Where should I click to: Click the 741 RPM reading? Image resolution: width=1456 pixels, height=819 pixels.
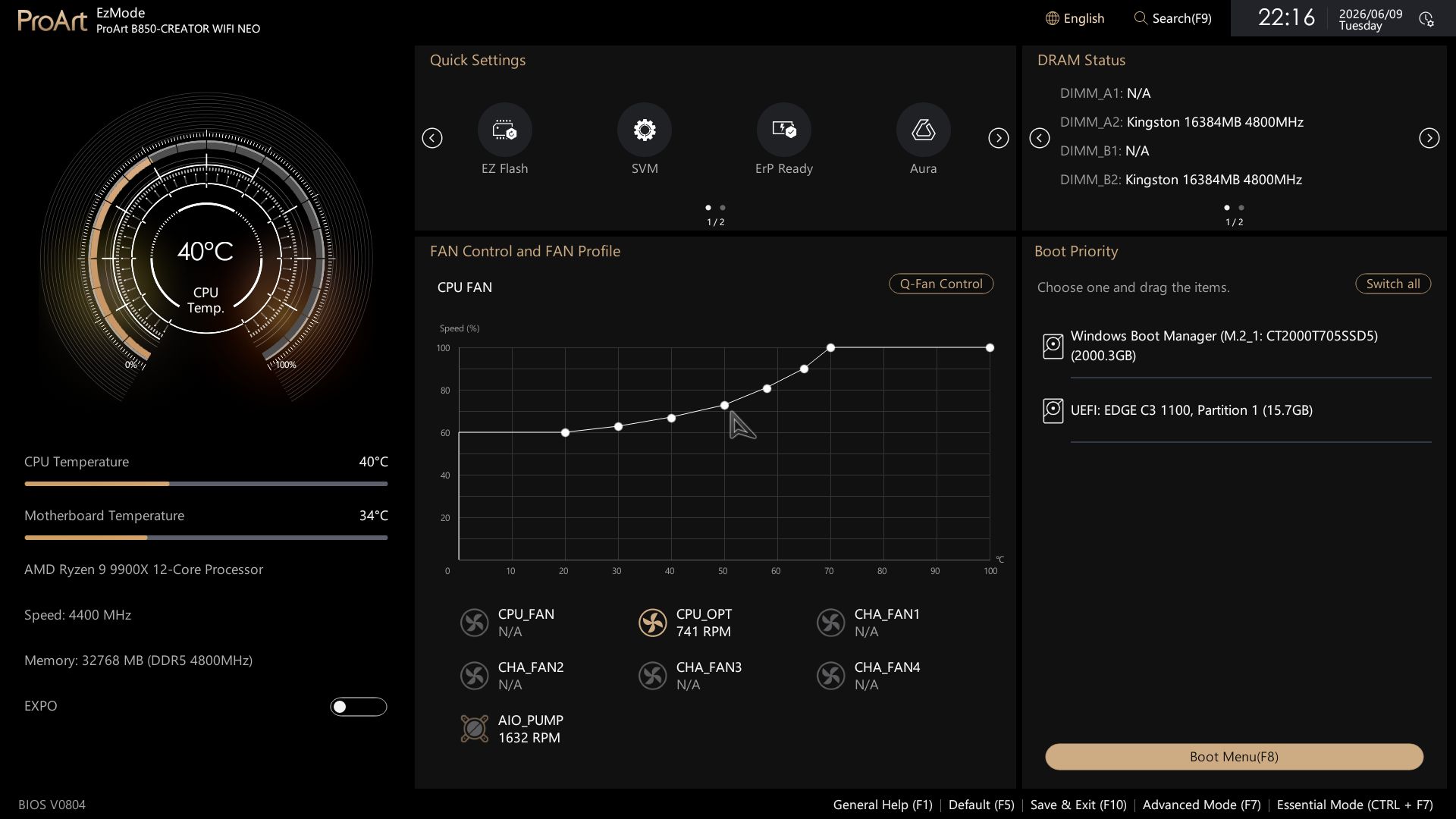703,632
